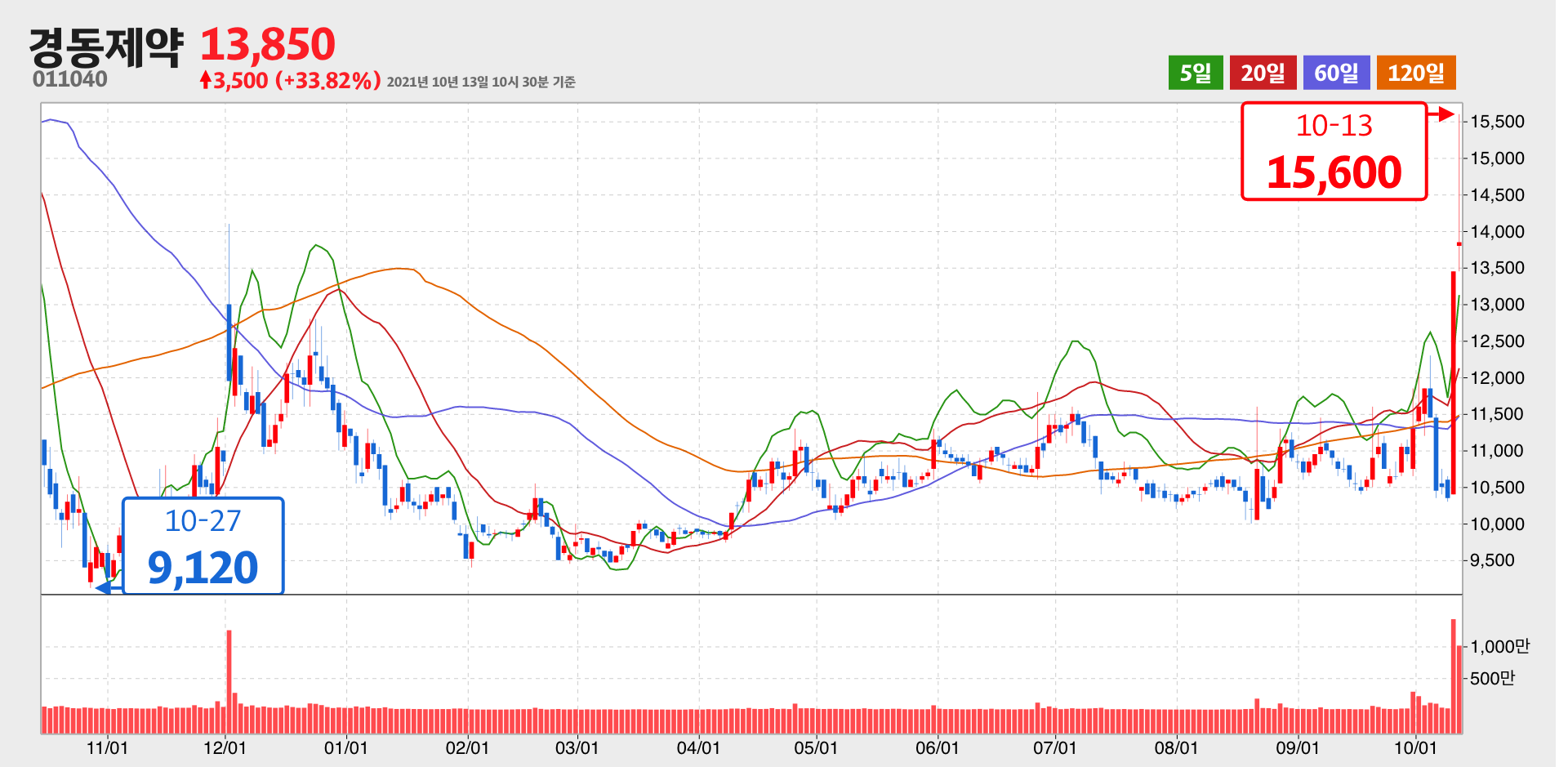Click the 1,000만 volume axis label
Image resolution: width=1568 pixels, height=767 pixels.
(x=1499, y=647)
